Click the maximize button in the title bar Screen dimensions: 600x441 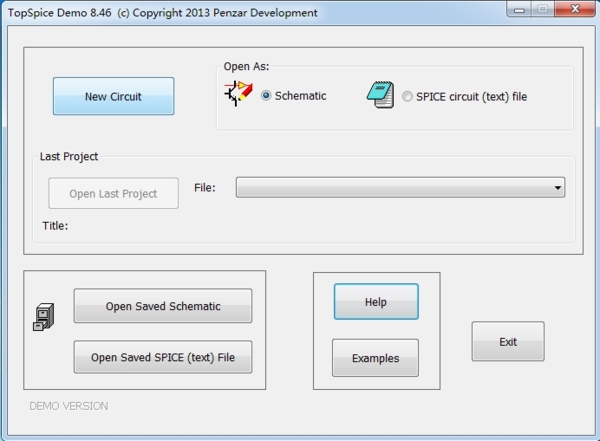541,11
